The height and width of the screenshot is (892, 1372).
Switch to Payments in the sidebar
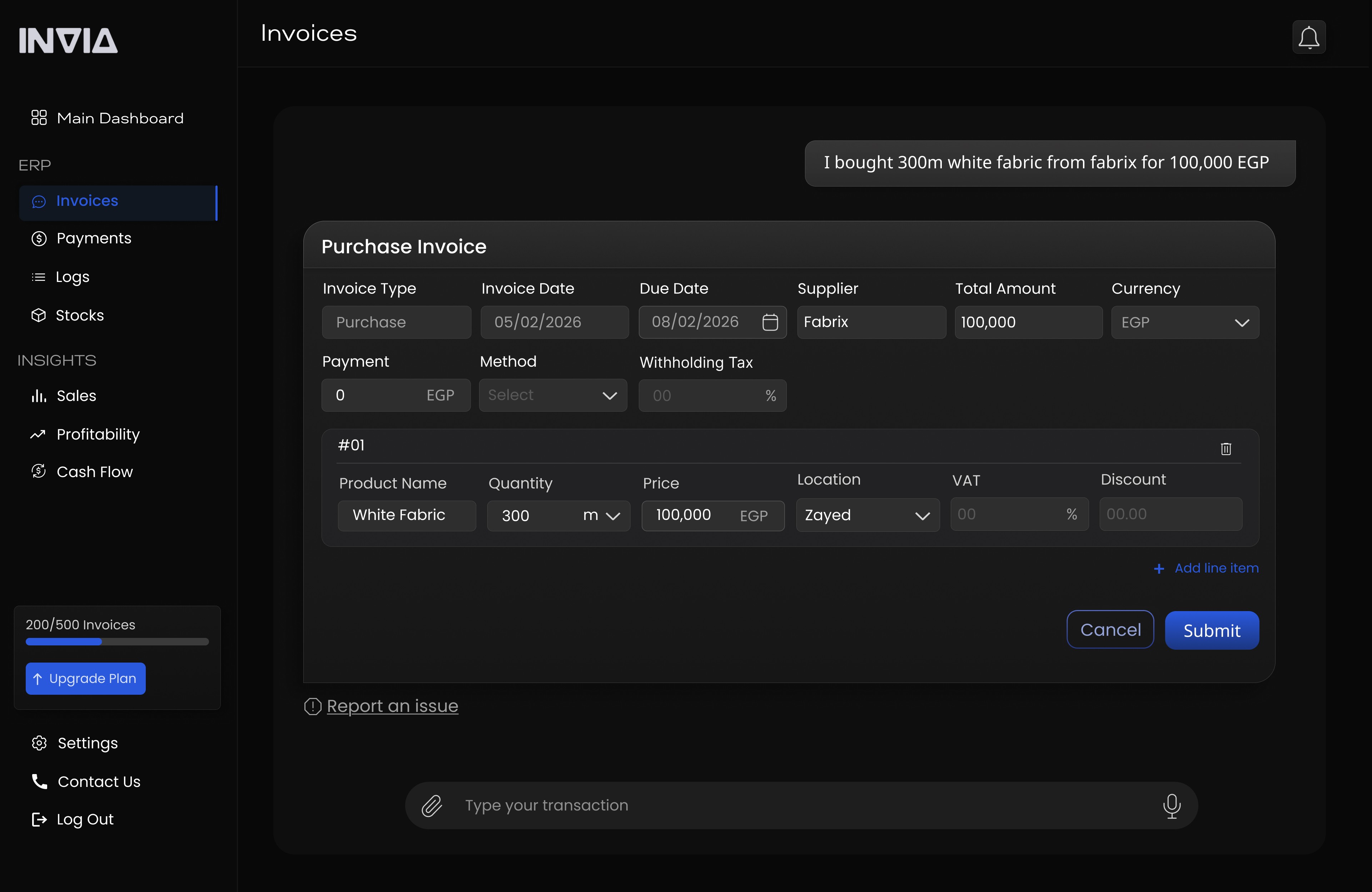93,238
